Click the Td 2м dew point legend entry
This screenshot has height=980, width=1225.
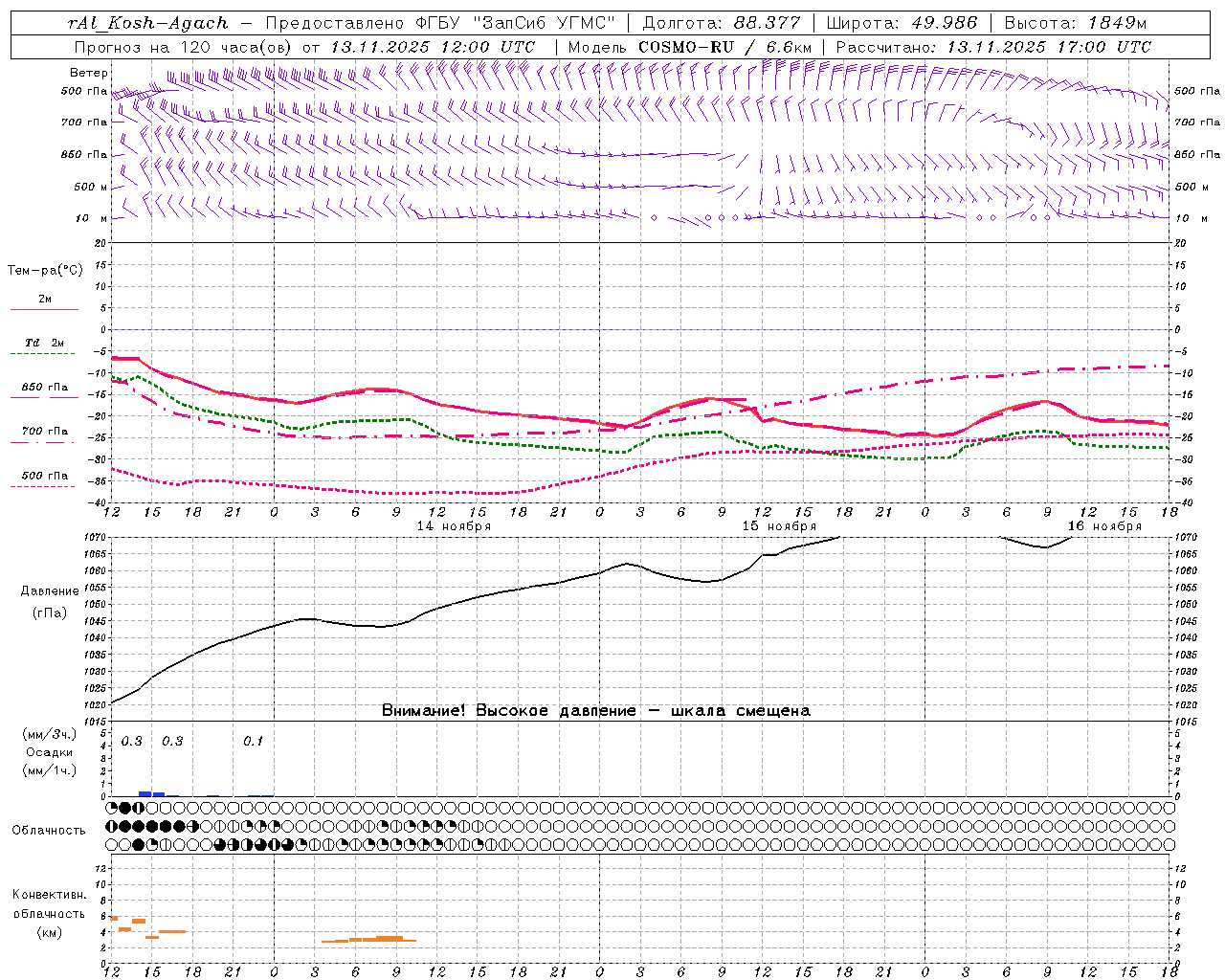click(44, 343)
